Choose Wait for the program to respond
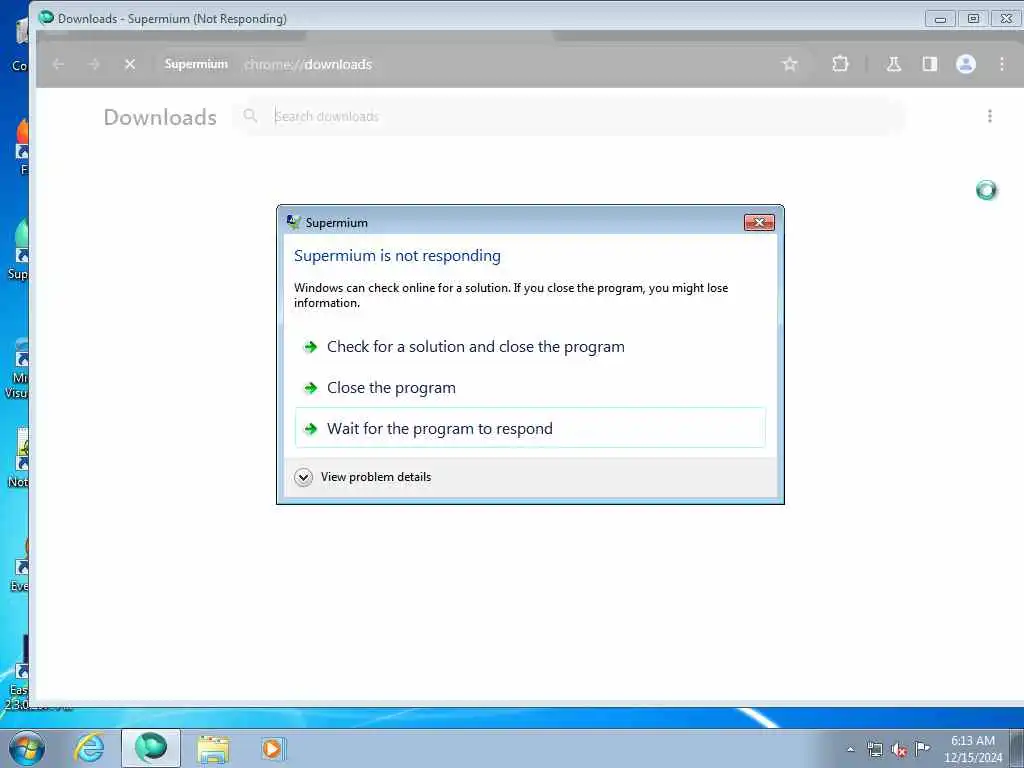 pyautogui.click(x=530, y=428)
